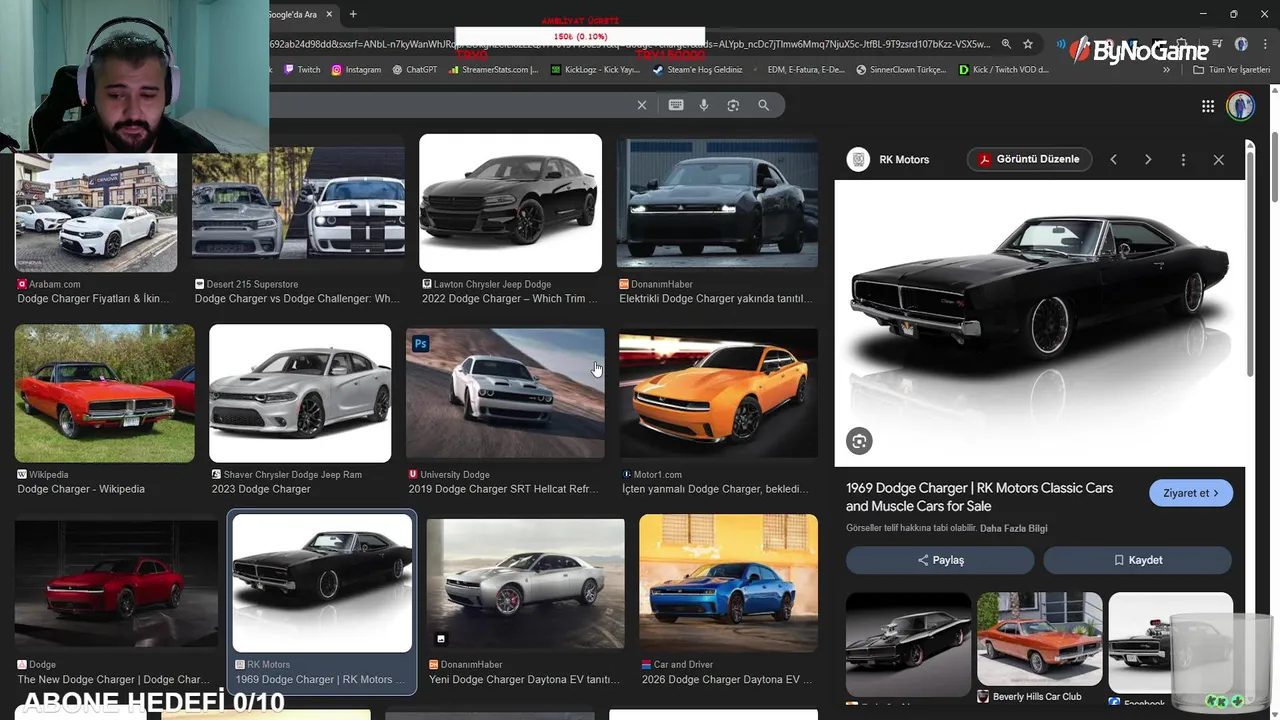Start voice search with microphone icon
The image size is (1280, 720).
click(x=704, y=105)
